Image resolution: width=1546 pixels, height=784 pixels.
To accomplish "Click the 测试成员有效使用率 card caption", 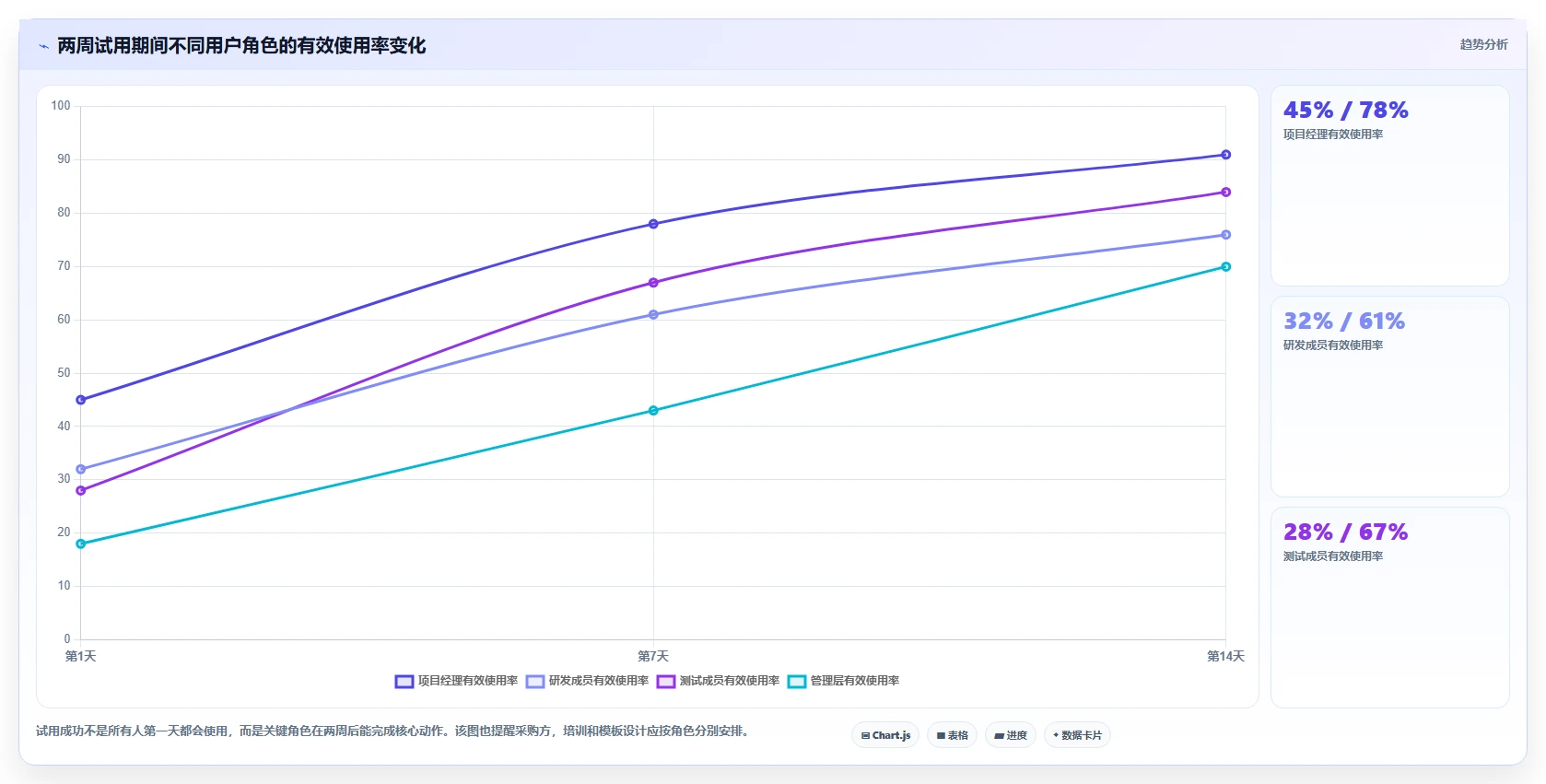I will coord(1333,556).
